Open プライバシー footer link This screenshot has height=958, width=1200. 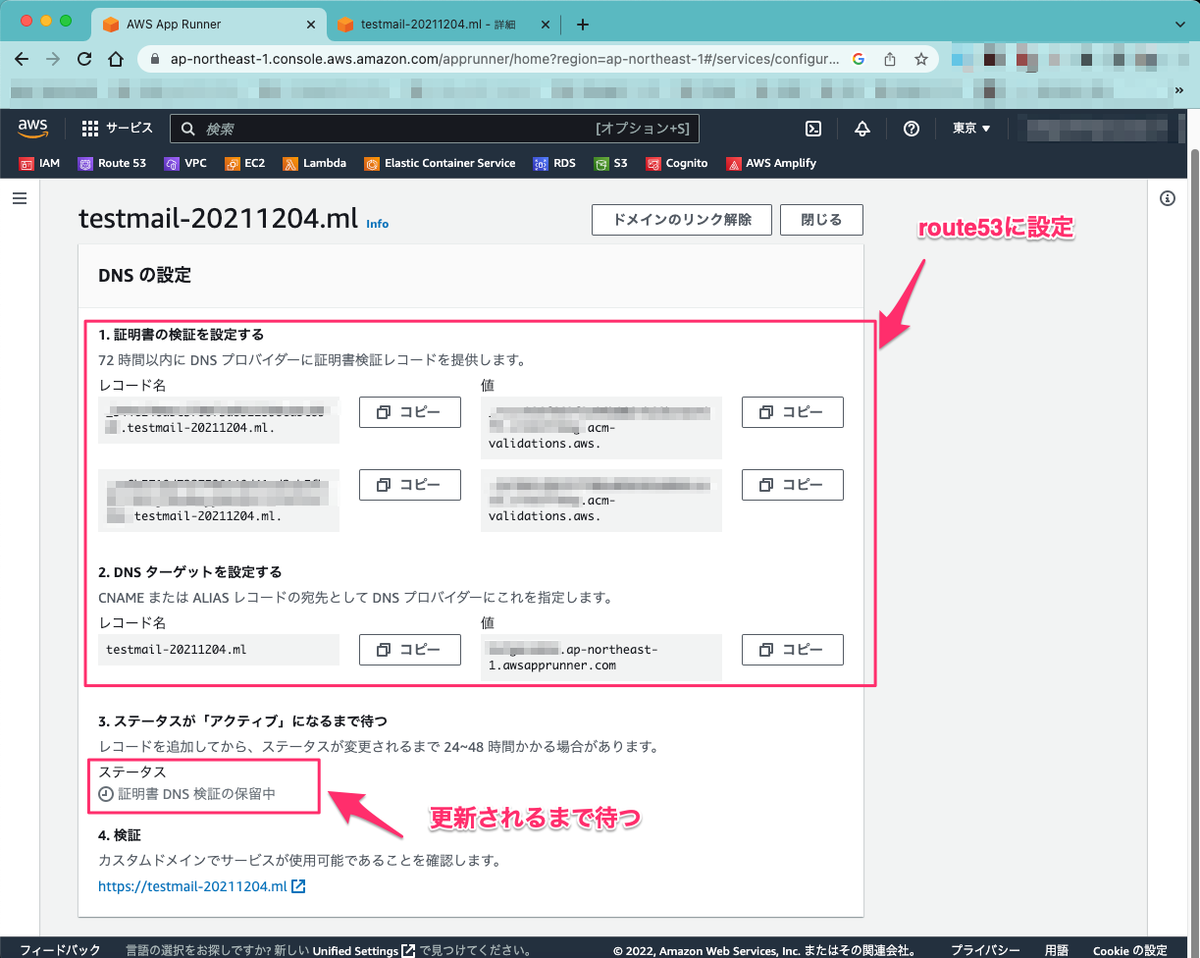985,950
